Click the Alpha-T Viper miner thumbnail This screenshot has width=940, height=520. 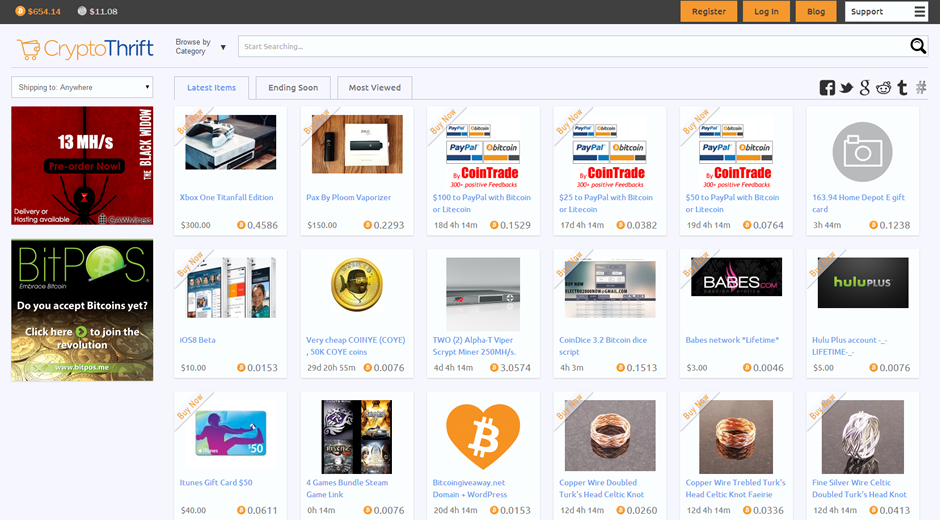pos(483,294)
